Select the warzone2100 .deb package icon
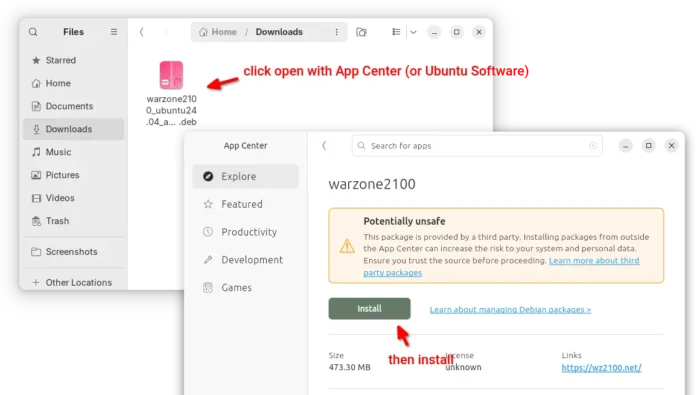 [x=171, y=75]
